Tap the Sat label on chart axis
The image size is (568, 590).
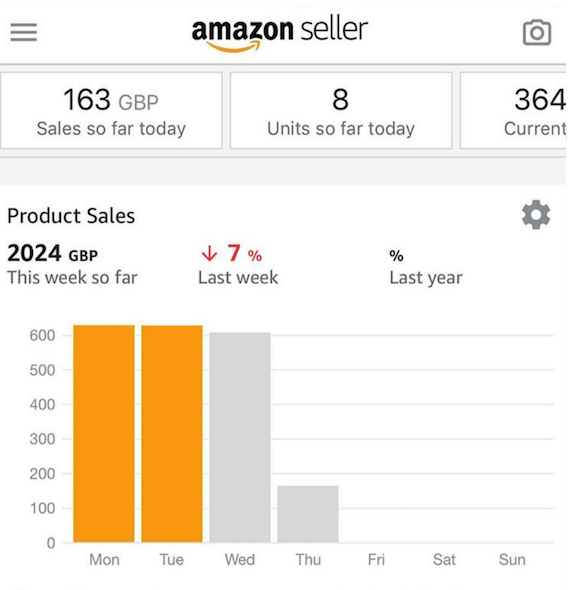(444, 560)
